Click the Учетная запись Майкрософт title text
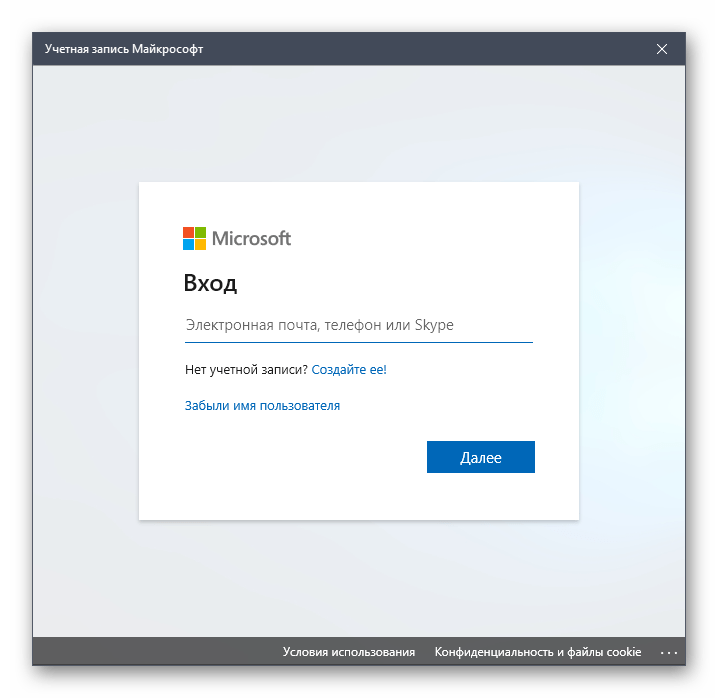Screen dimensions: 718x698 click(x=124, y=49)
